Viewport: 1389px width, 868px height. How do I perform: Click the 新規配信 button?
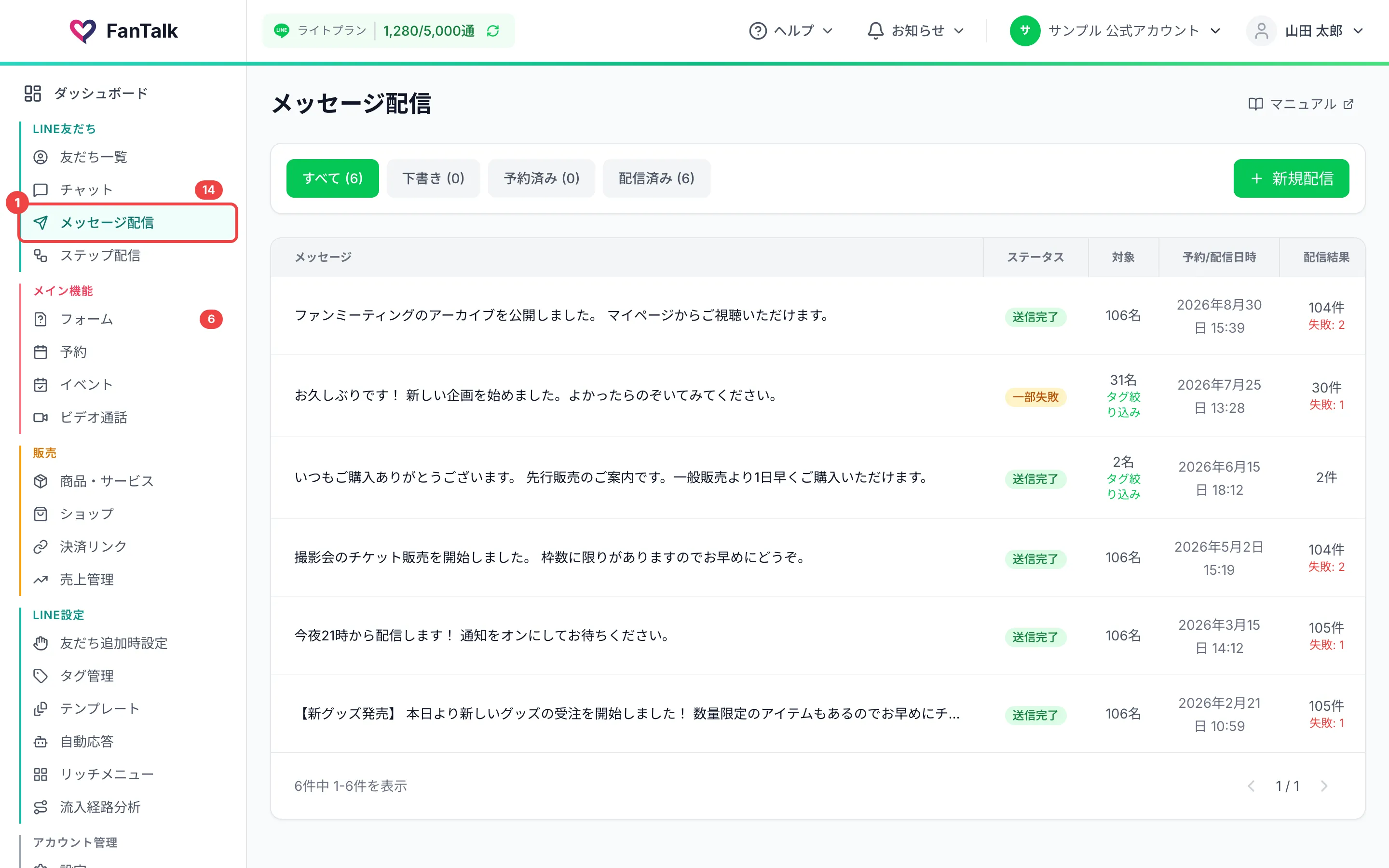tap(1291, 178)
